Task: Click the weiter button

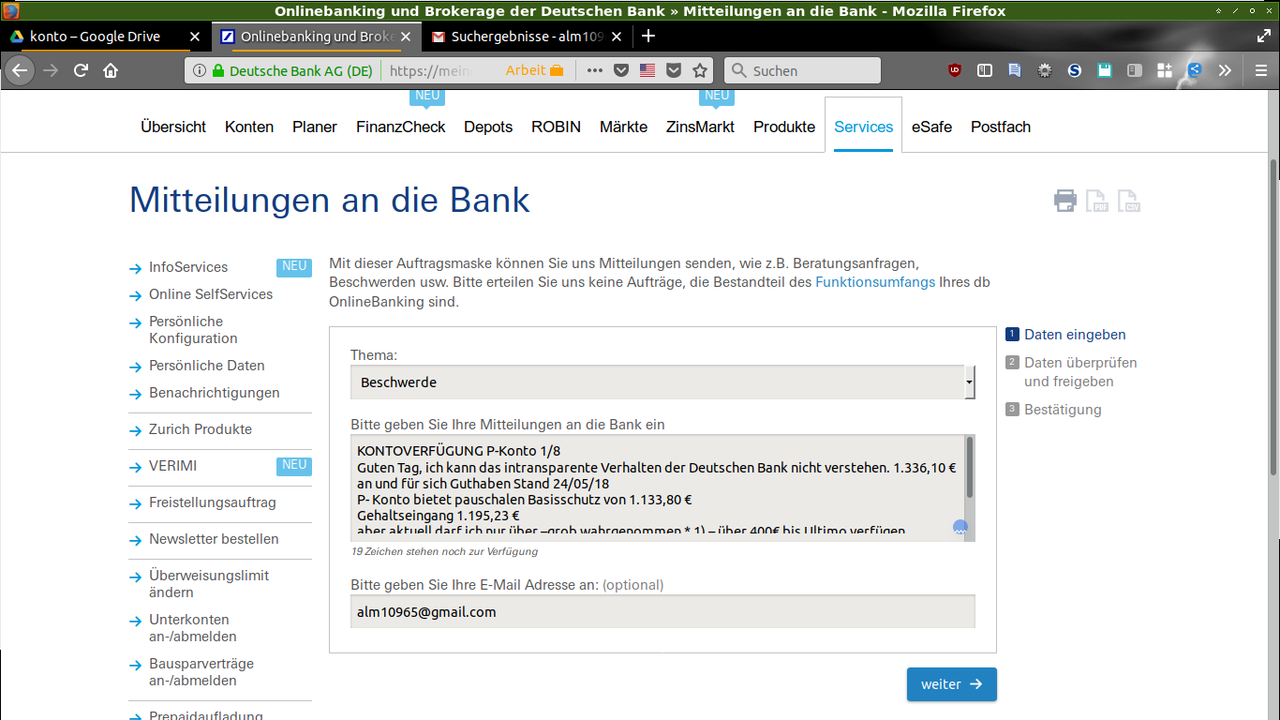Action: point(952,684)
